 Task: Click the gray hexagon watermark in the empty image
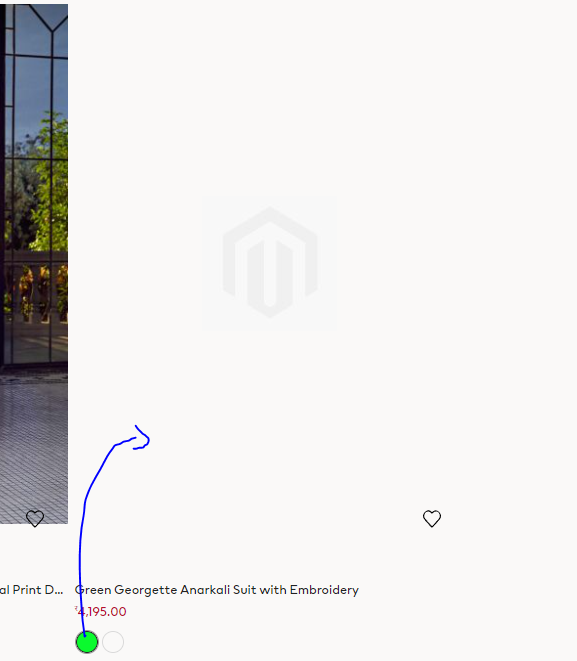point(270,262)
